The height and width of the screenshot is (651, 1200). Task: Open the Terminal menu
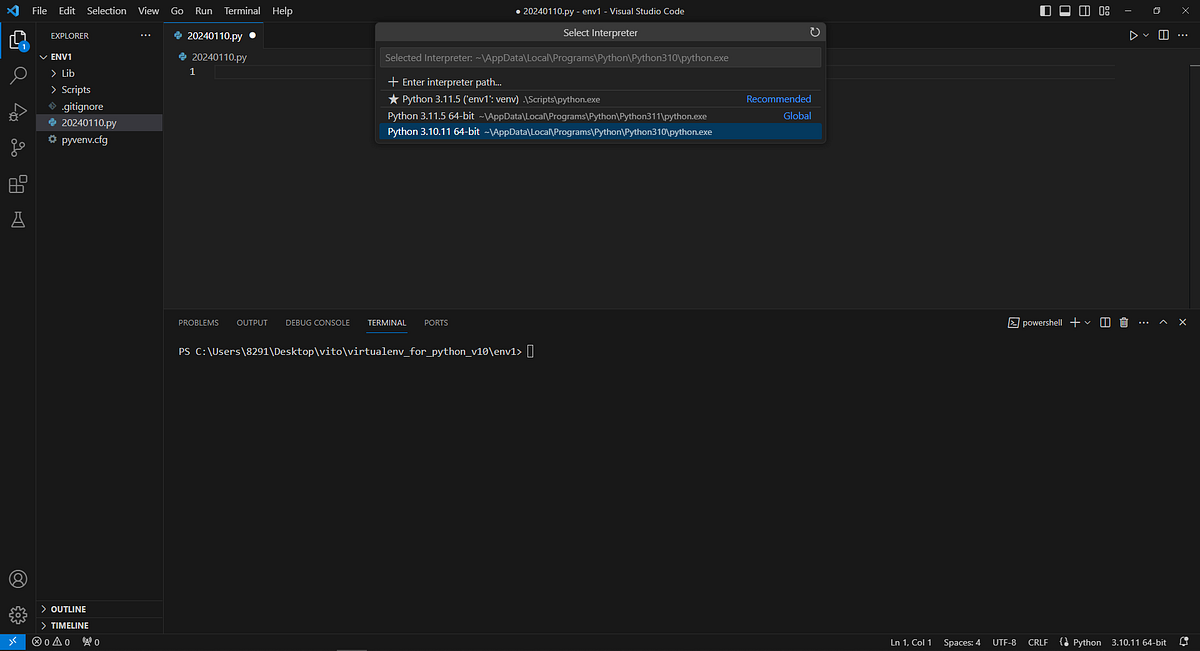click(243, 11)
